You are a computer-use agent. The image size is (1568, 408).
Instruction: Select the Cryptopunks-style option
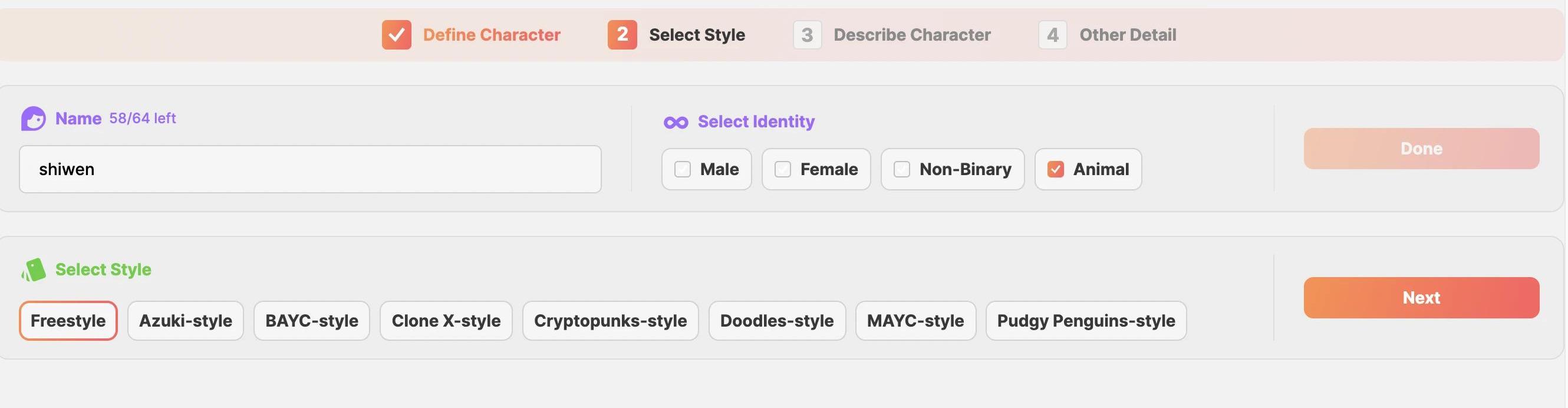click(x=610, y=321)
